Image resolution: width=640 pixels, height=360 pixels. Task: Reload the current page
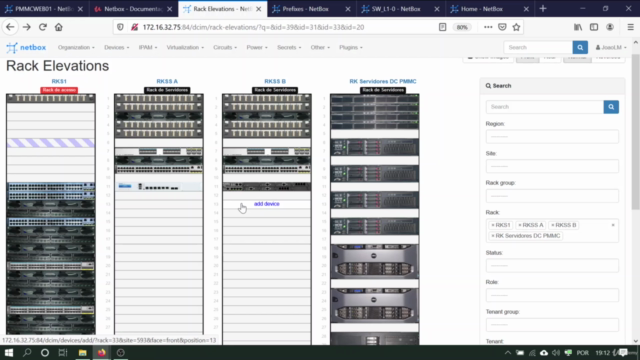(43, 27)
